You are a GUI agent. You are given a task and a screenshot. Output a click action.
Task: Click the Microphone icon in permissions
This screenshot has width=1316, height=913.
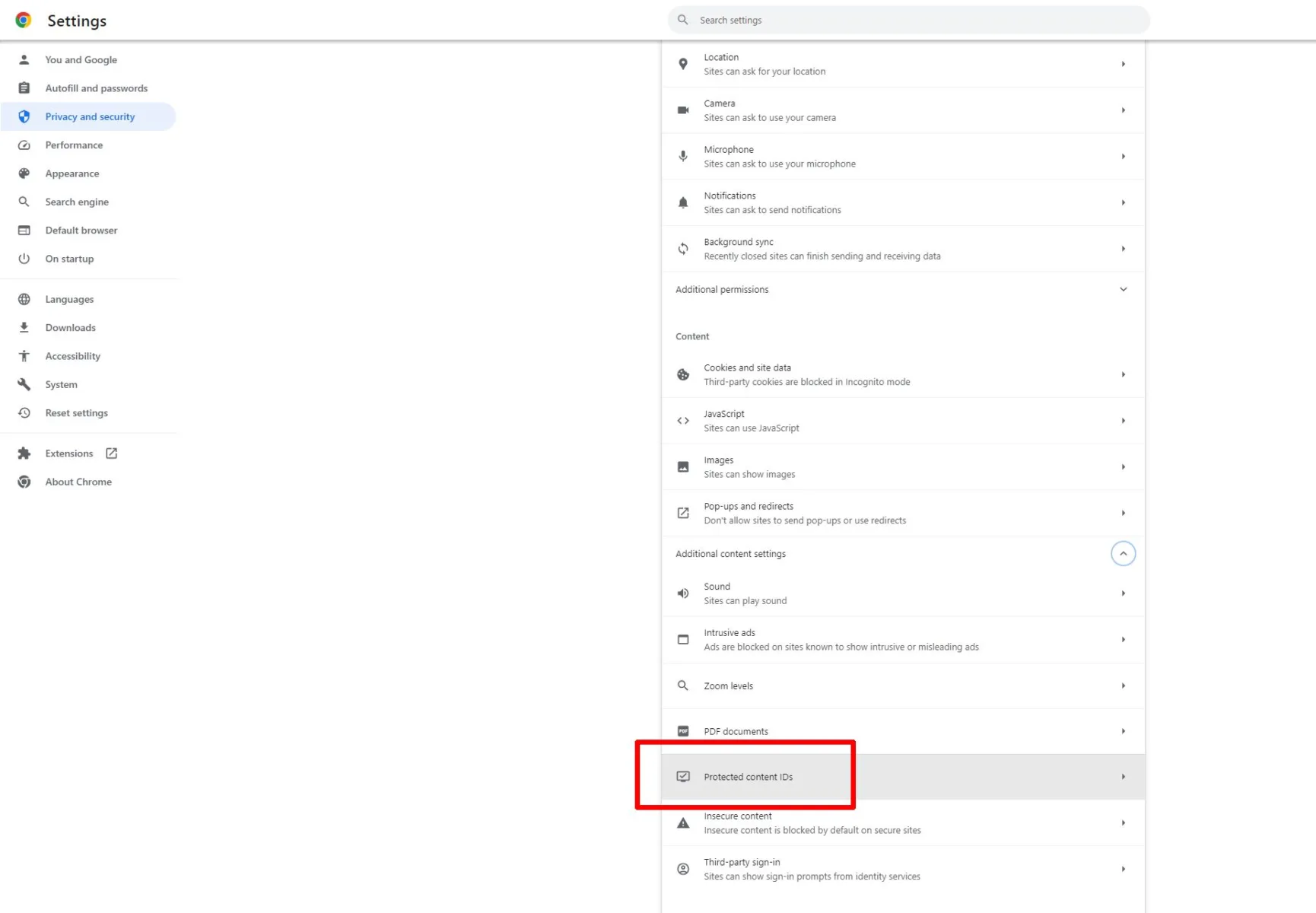coord(683,157)
